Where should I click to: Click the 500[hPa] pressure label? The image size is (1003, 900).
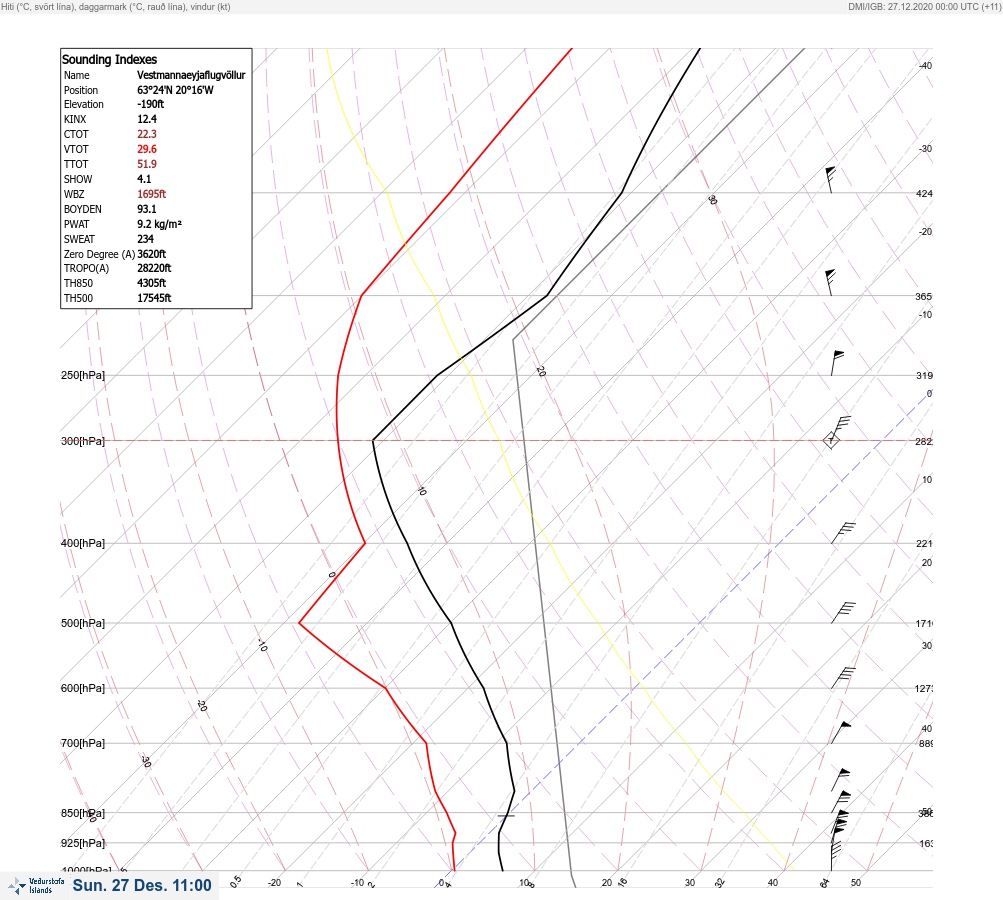[x=83, y=623]
